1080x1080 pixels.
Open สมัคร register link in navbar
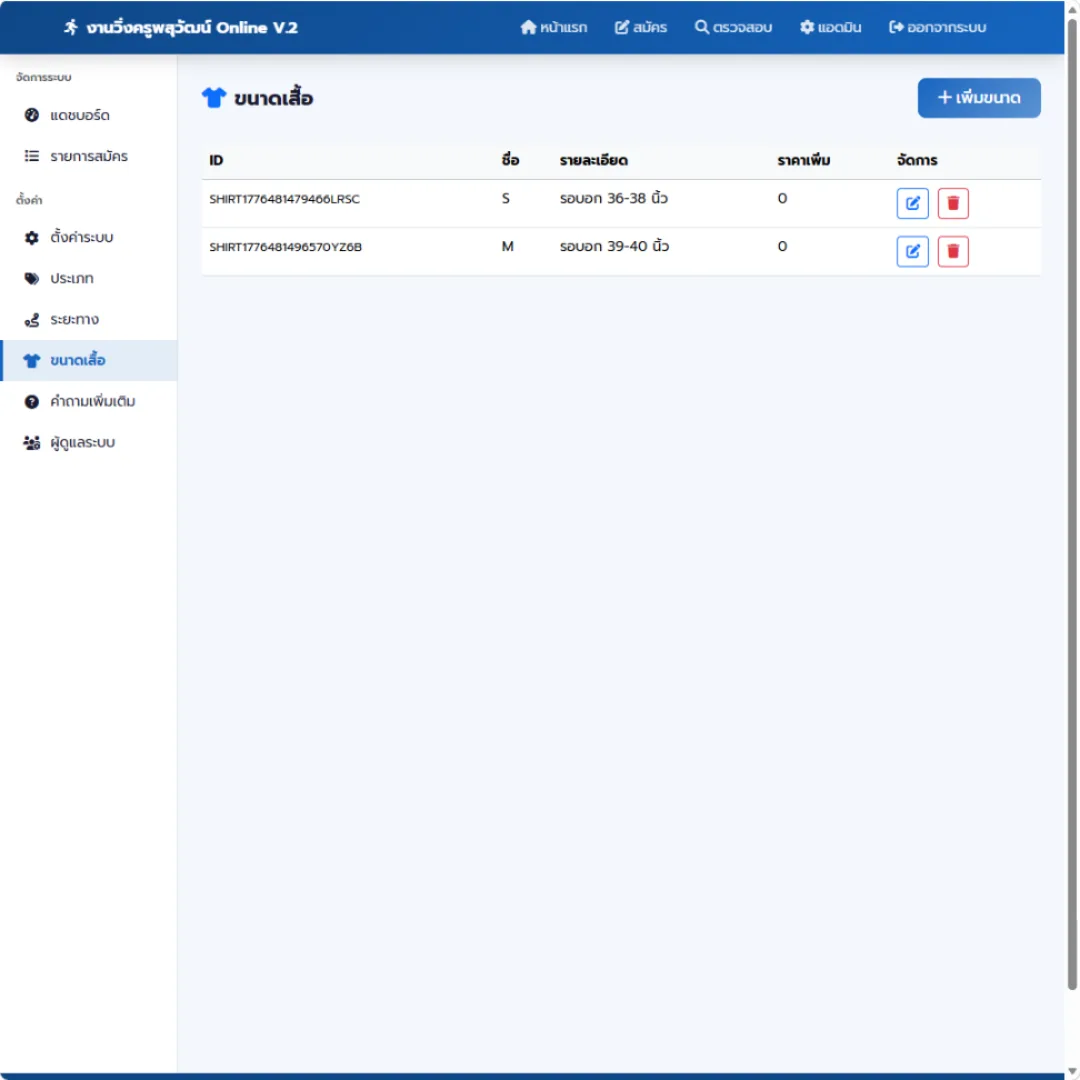(x=641, y=28)
